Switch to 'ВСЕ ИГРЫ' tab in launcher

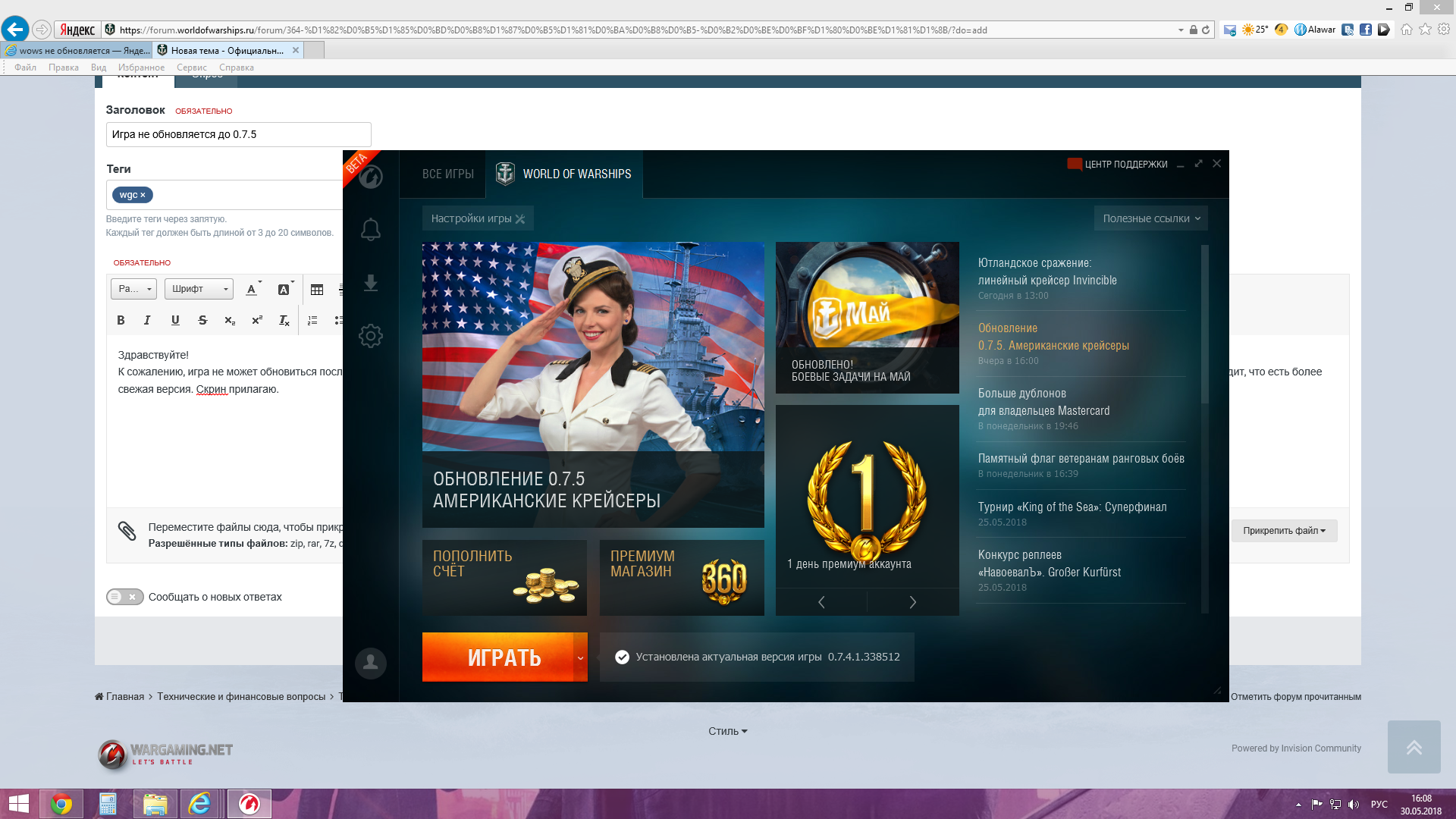pyautogui.click(x=448, y=174)
